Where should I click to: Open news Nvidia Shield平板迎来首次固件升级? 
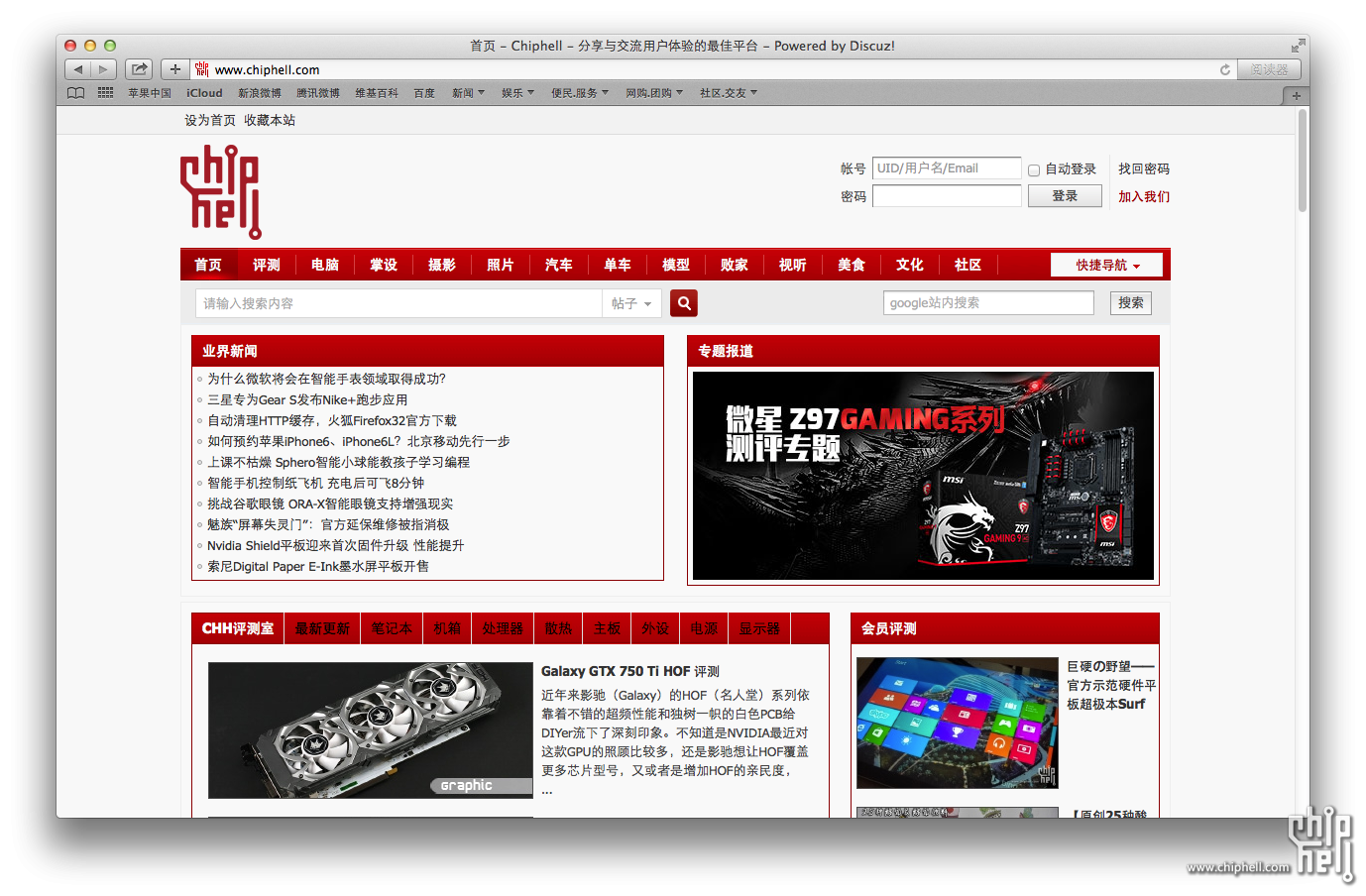[x=336, y=545]
